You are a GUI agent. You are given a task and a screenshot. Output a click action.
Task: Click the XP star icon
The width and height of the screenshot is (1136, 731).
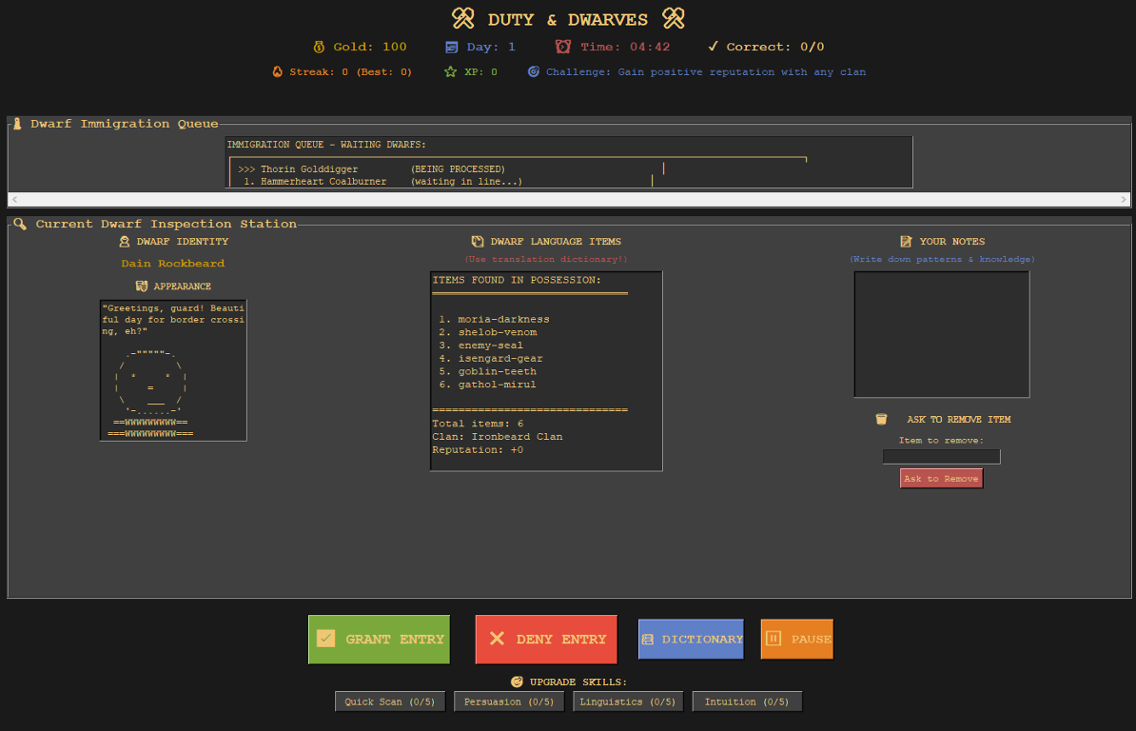(x=451, y=72)
